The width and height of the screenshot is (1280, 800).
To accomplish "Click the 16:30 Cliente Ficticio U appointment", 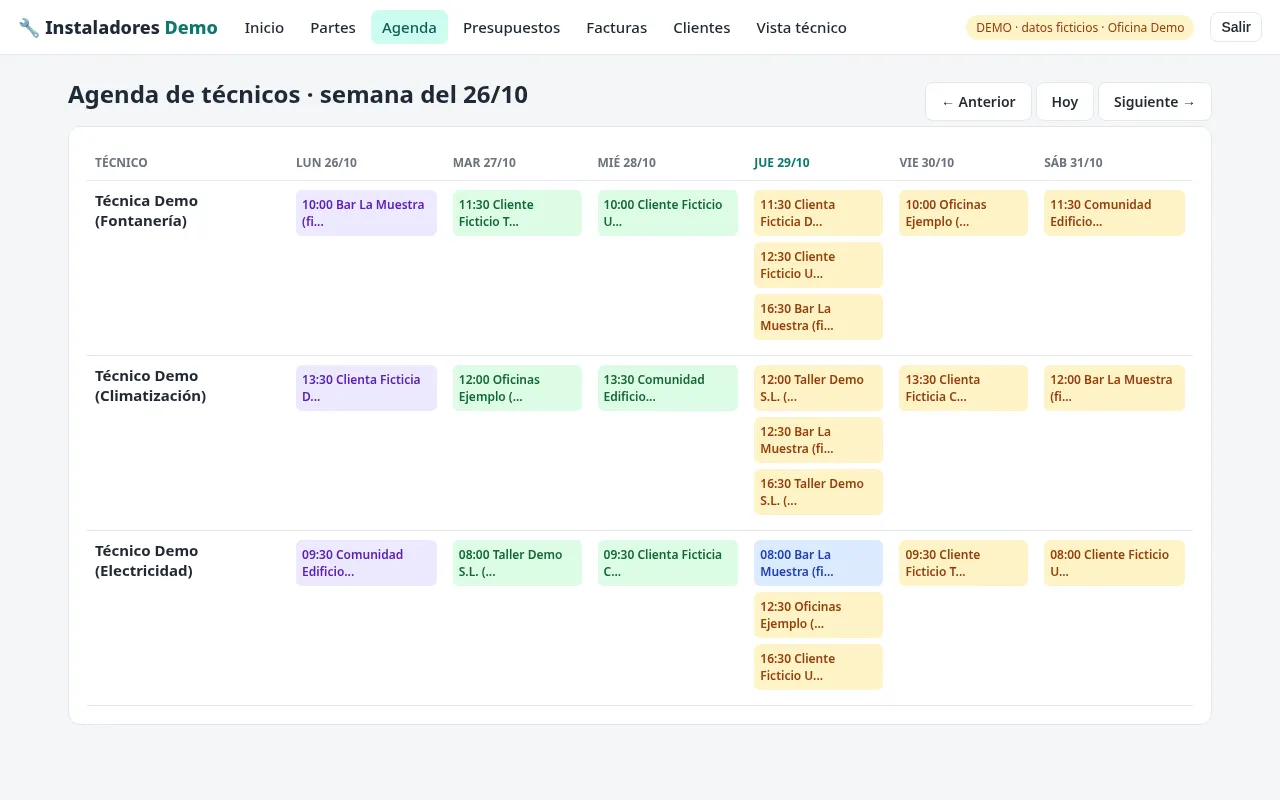I will coord(818,667).
